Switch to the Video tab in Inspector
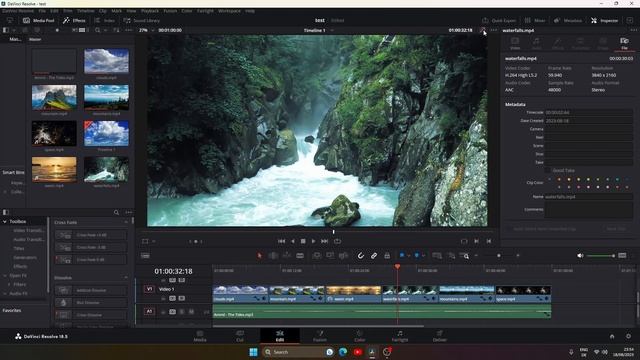This screenshot has height=360, width=640. pos(515,43)
